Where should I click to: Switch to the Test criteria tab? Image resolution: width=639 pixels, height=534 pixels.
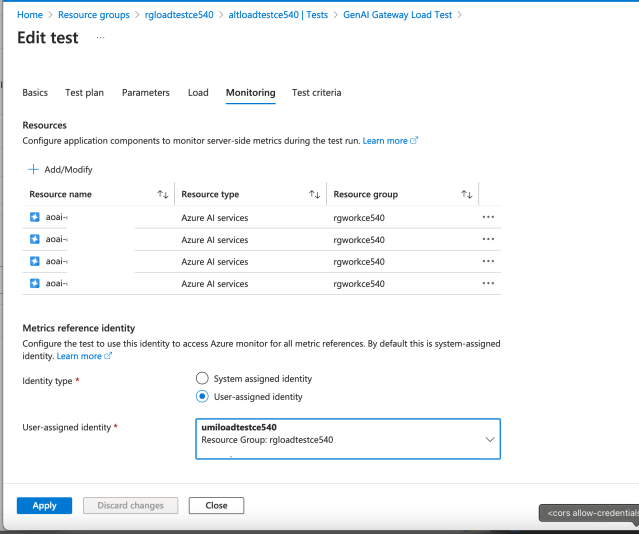point(316,93)
